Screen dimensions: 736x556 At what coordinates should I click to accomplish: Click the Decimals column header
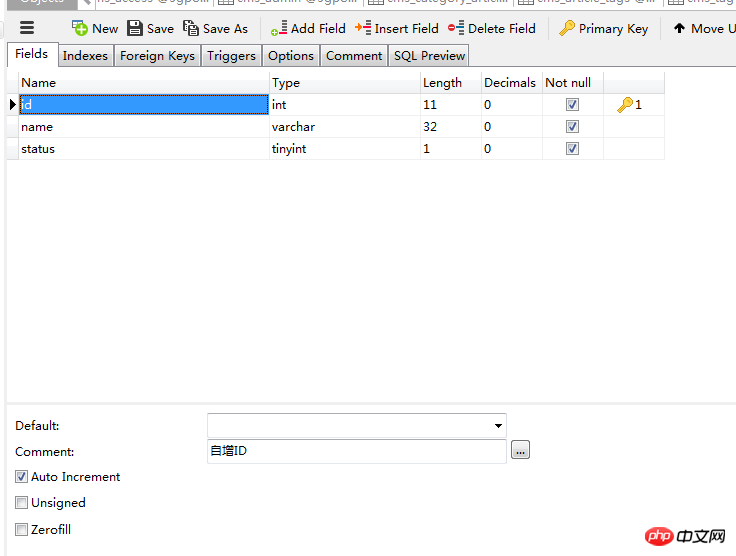click(512, 83)
